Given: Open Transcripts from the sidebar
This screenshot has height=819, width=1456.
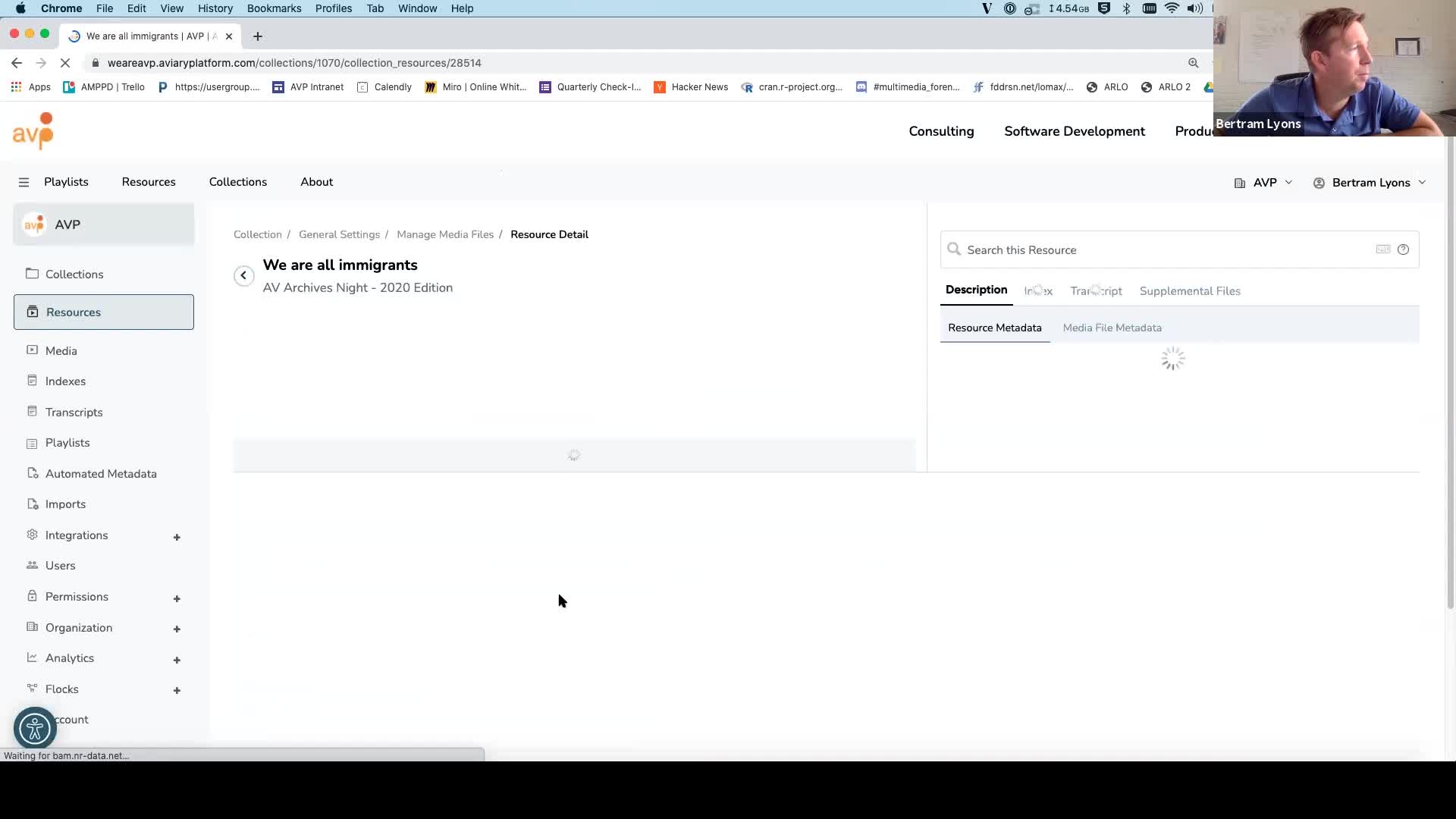Looking at the screenshot, I should coord(74,412).
